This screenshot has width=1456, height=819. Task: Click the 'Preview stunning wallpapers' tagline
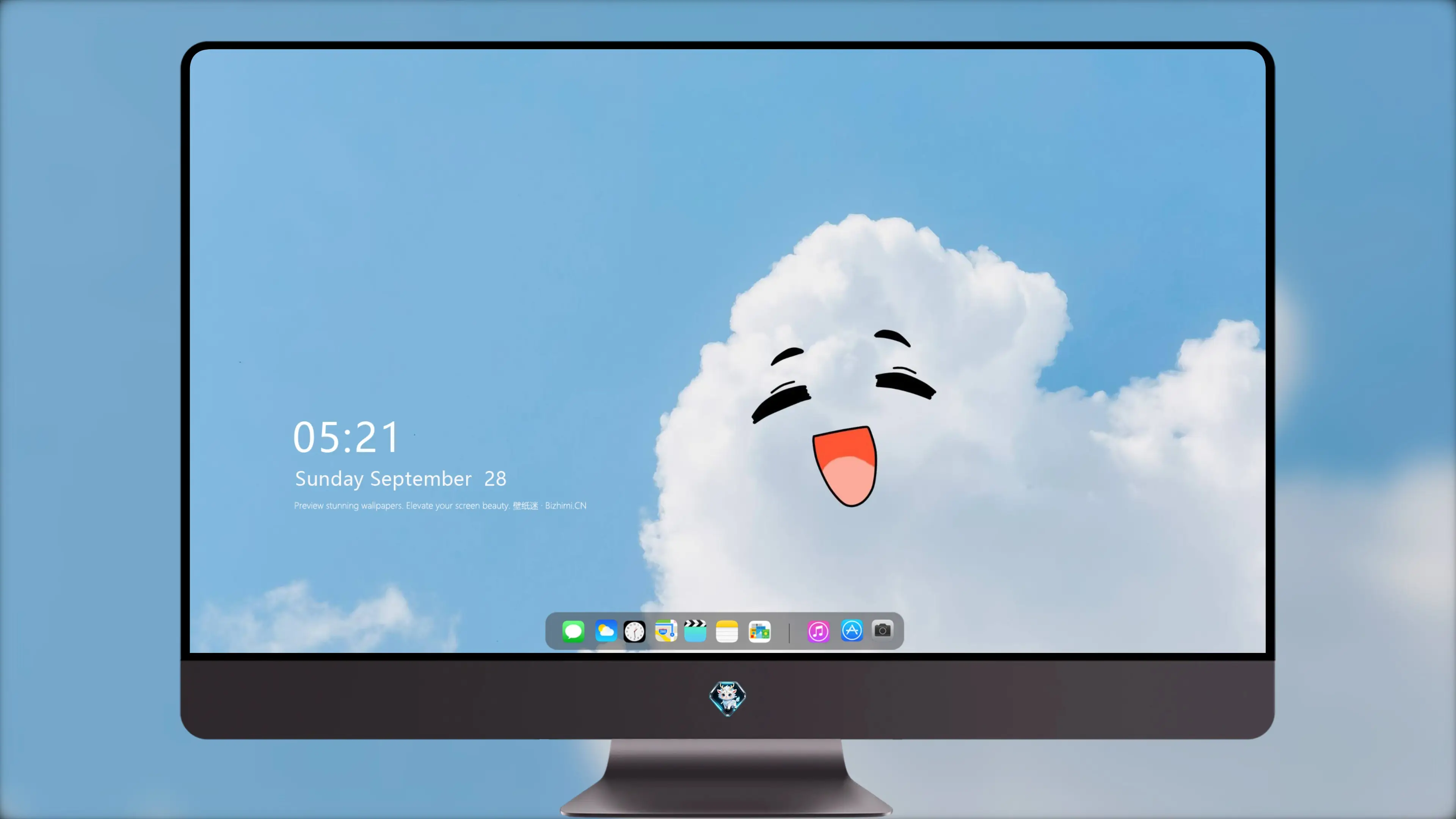pos(440,505)
